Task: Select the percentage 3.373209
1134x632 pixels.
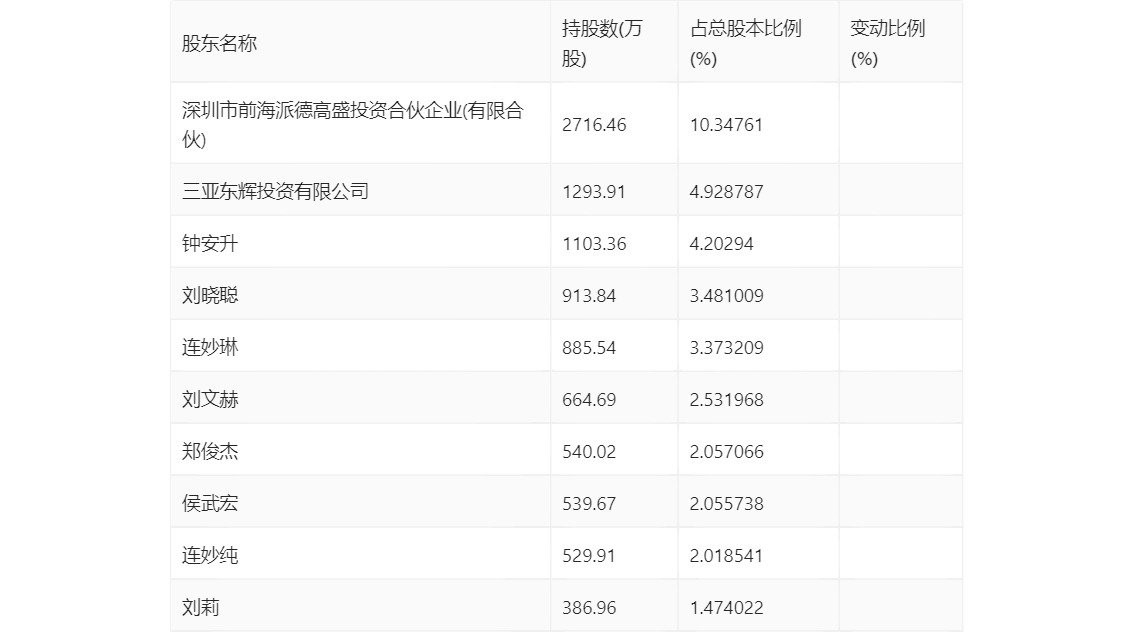Action: 726,348
